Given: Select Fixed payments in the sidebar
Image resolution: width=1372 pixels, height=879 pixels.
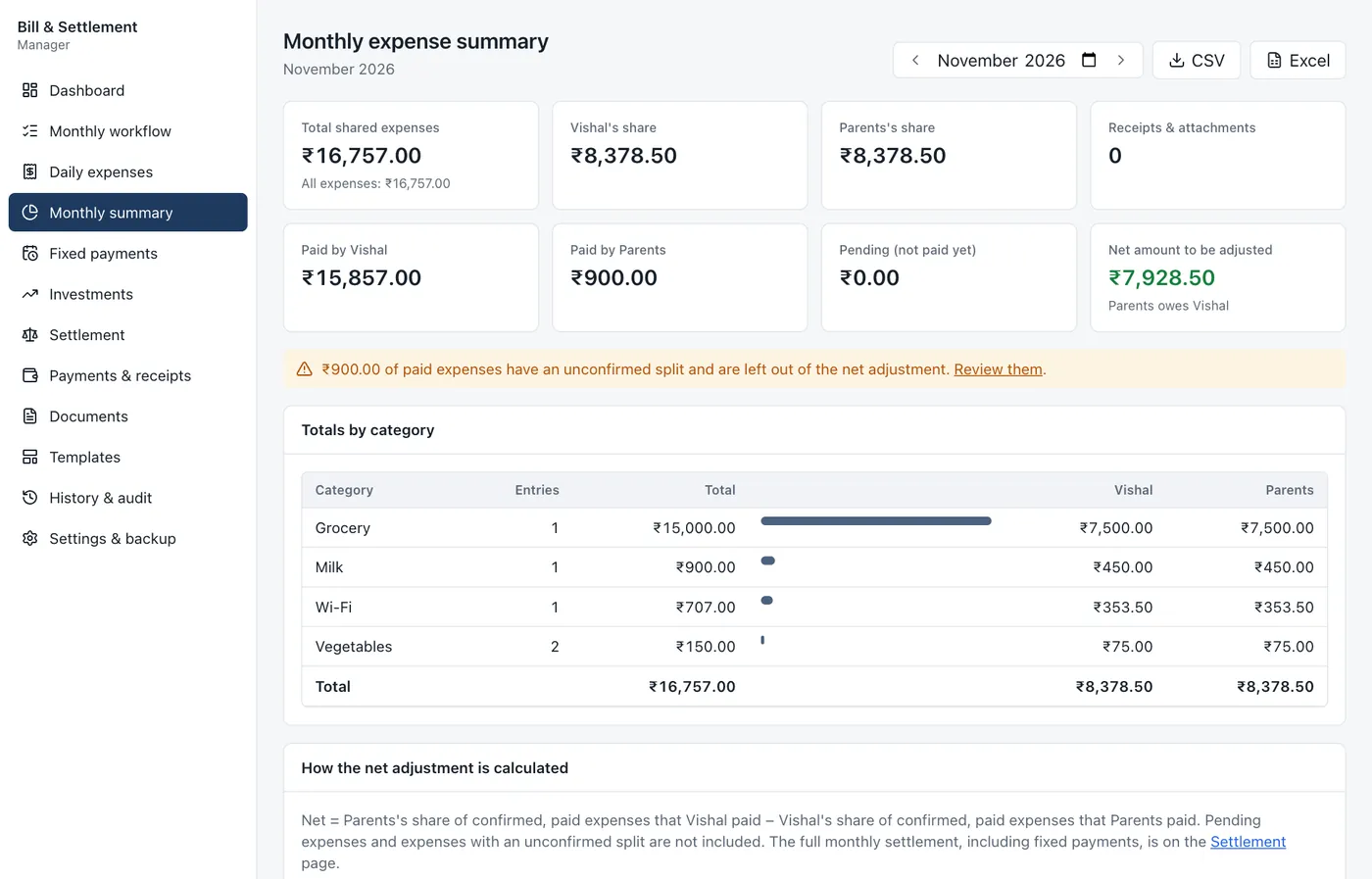Looking at the screenshot, I should pos(128,253).
